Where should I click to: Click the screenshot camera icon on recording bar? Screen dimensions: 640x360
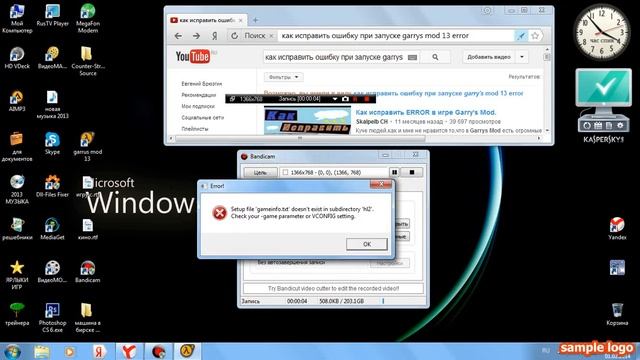345,99
